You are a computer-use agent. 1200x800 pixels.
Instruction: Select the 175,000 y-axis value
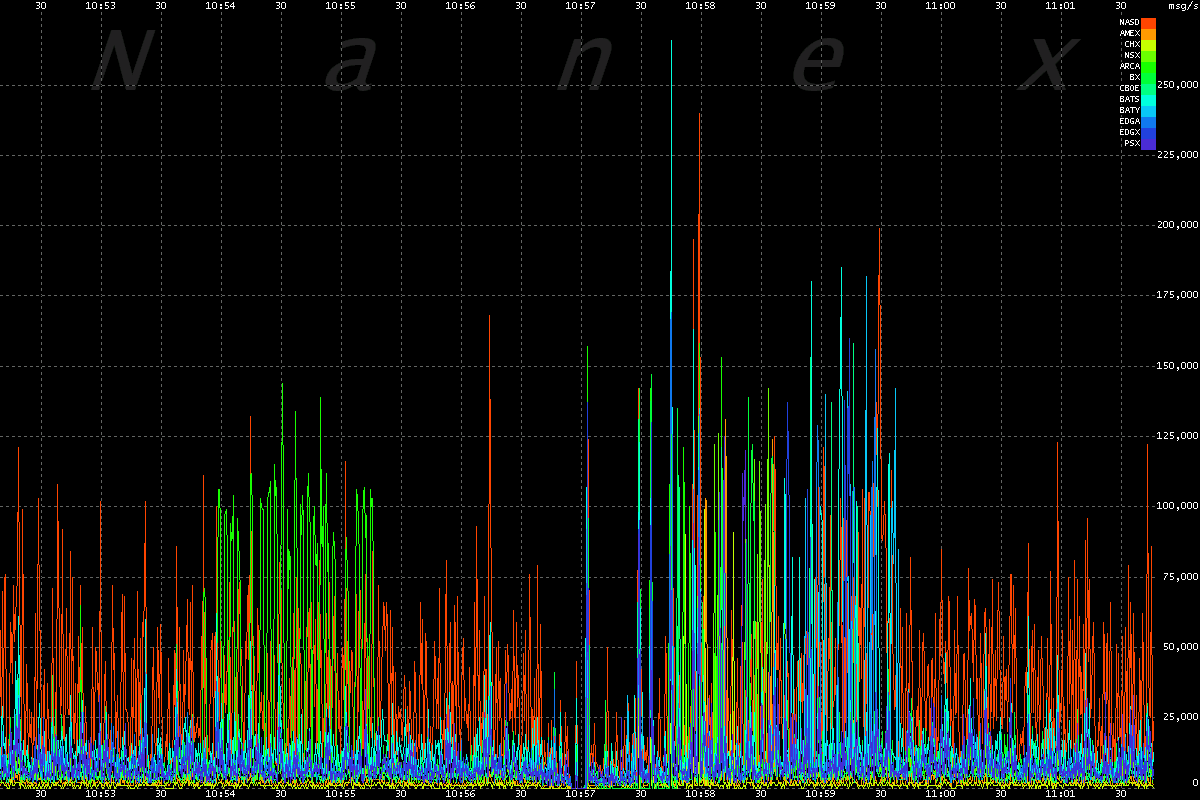pyautogui.click(x=1177, y=295)
